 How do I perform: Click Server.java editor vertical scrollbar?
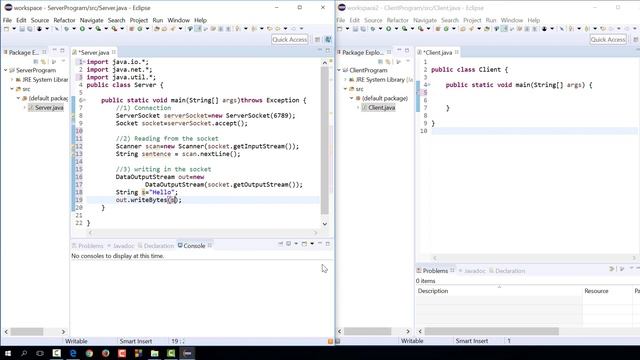pos(325,142)
